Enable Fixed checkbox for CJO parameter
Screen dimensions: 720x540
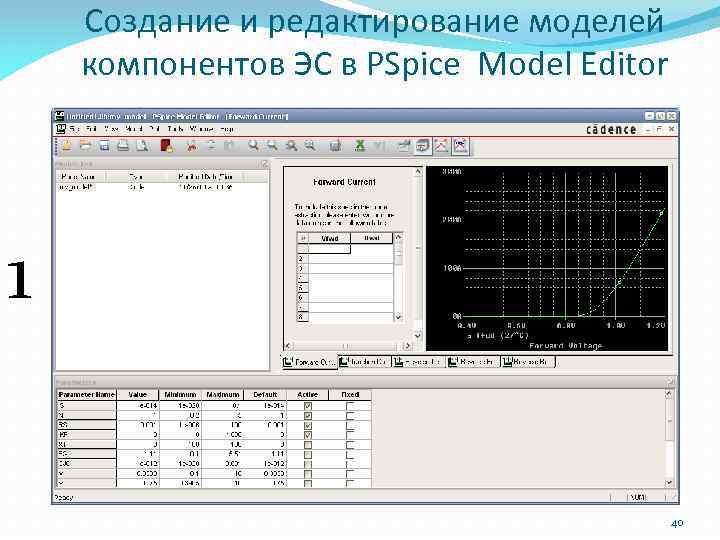coord(350,464)
